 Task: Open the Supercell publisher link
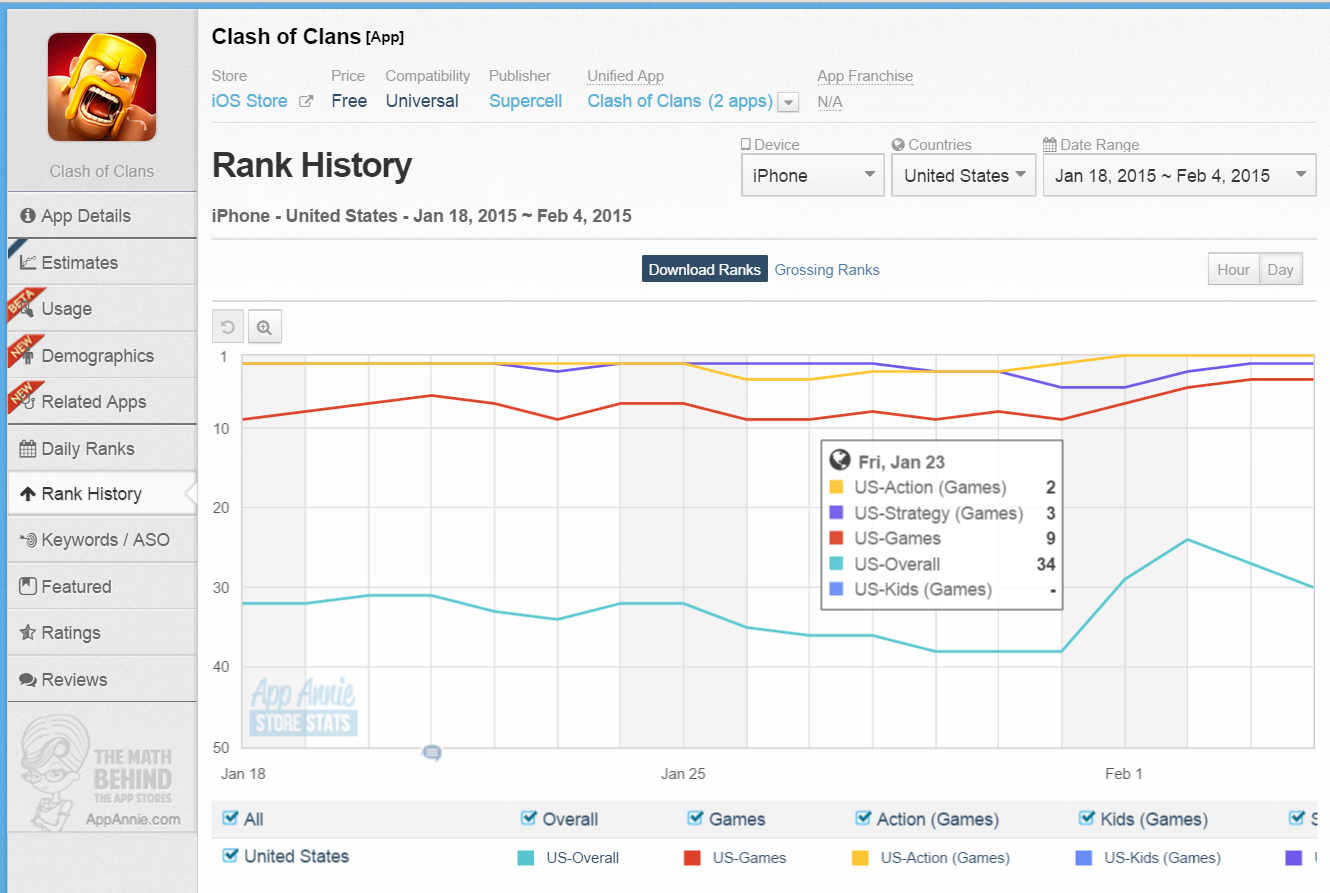526,101
